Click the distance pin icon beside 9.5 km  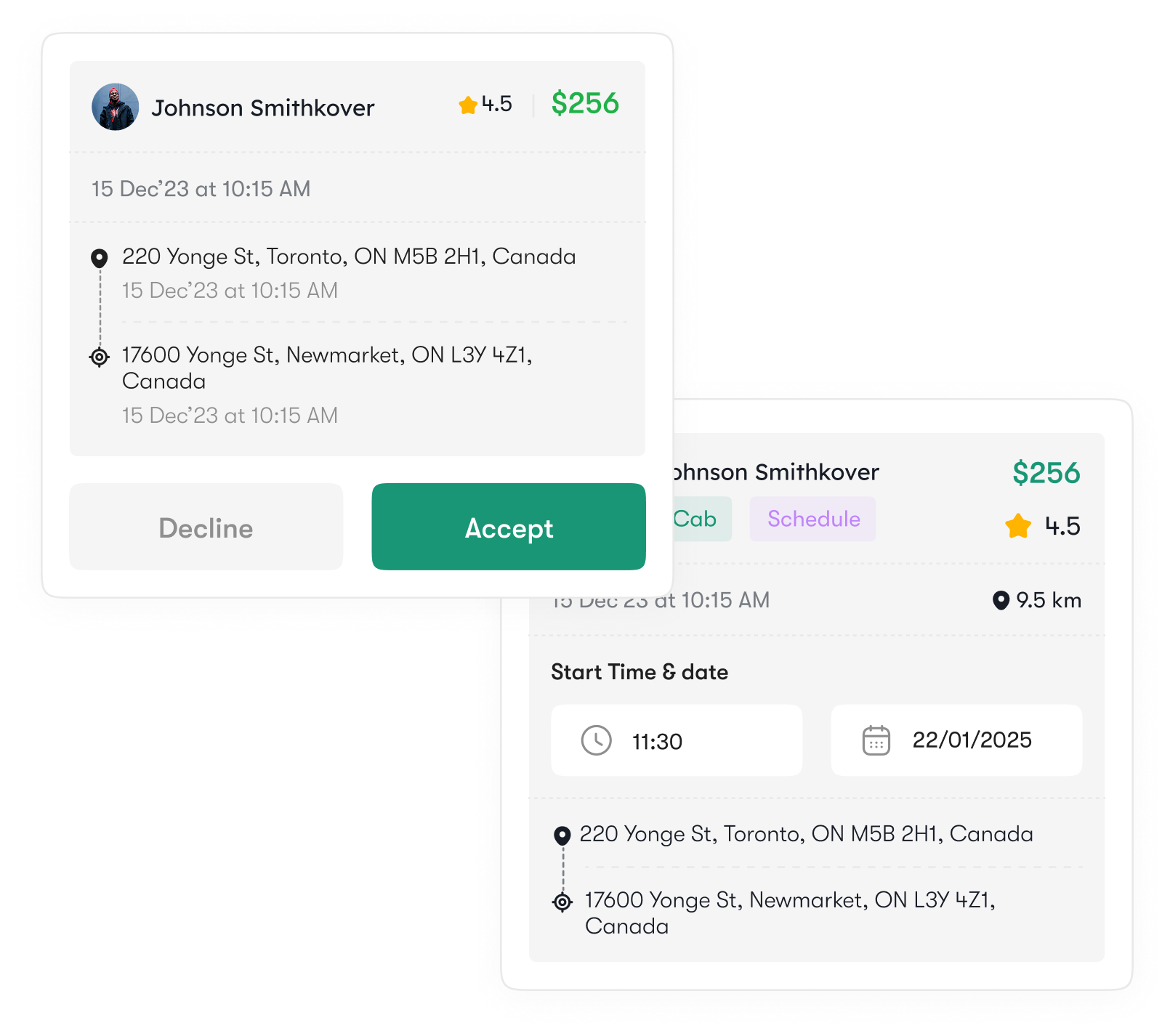(1001, 600)
